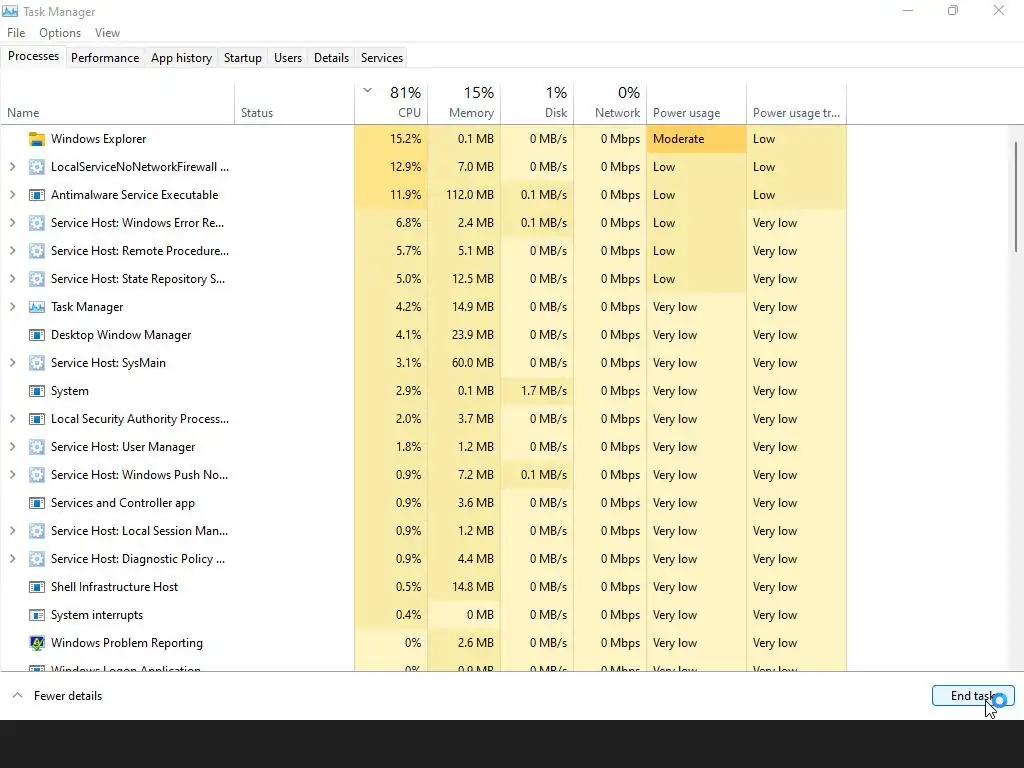The image size is (1024, 768).
Task: Click the Windows Error Reporting service host icon
Action: (37, 223)
